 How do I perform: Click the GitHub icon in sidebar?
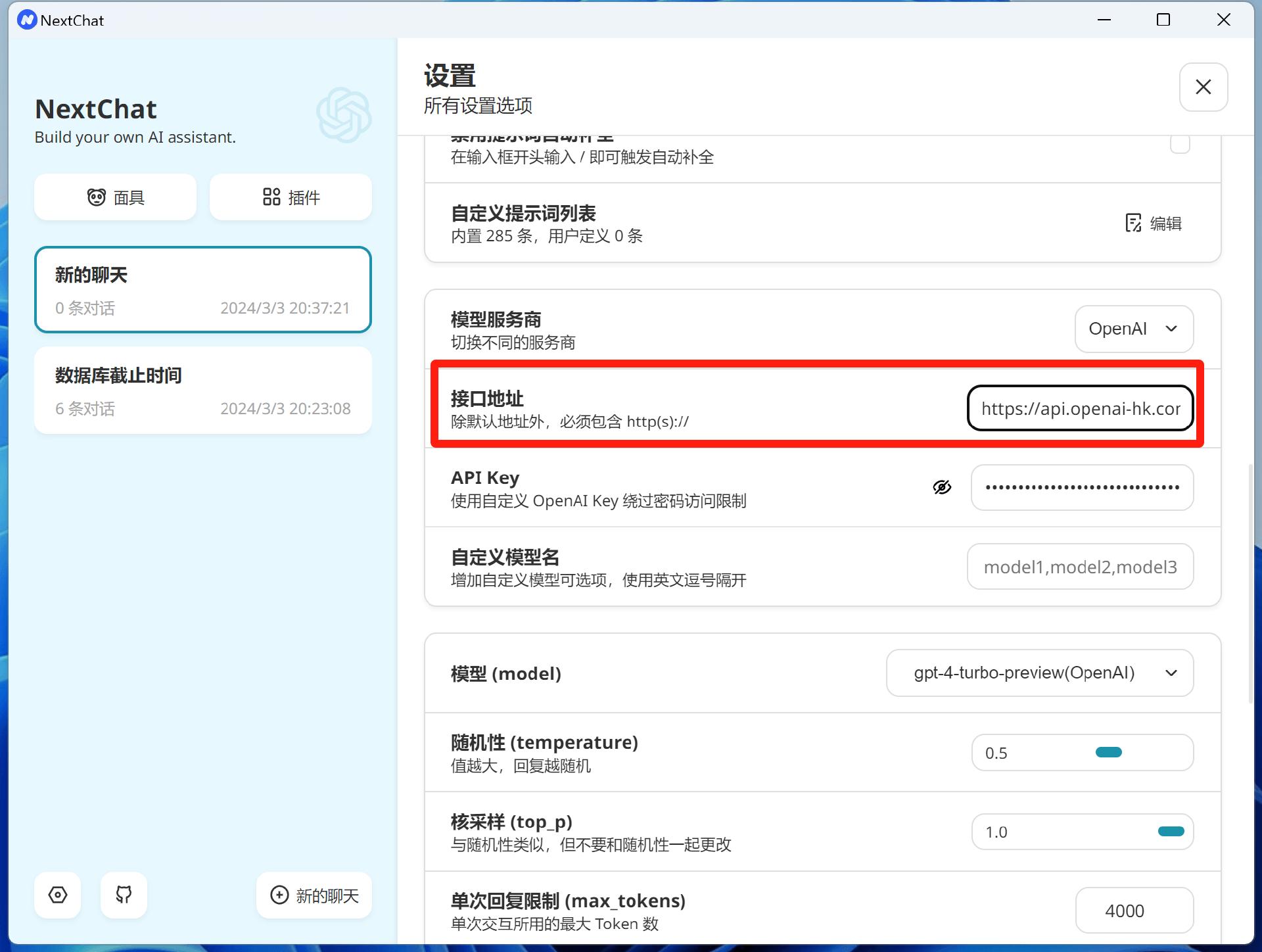[124, 895]
